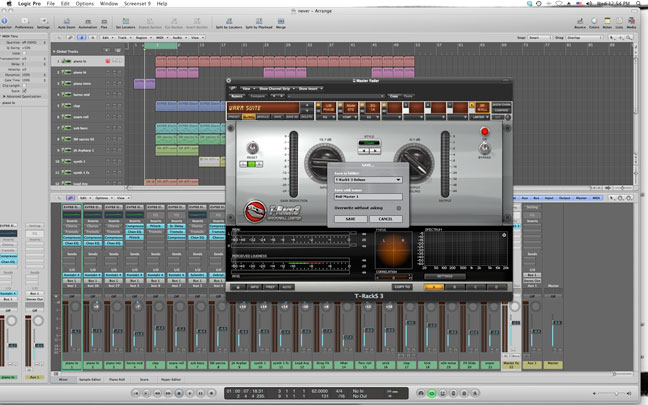Open the Edit dropdown in Arrange area

click(x=107, y=38)
